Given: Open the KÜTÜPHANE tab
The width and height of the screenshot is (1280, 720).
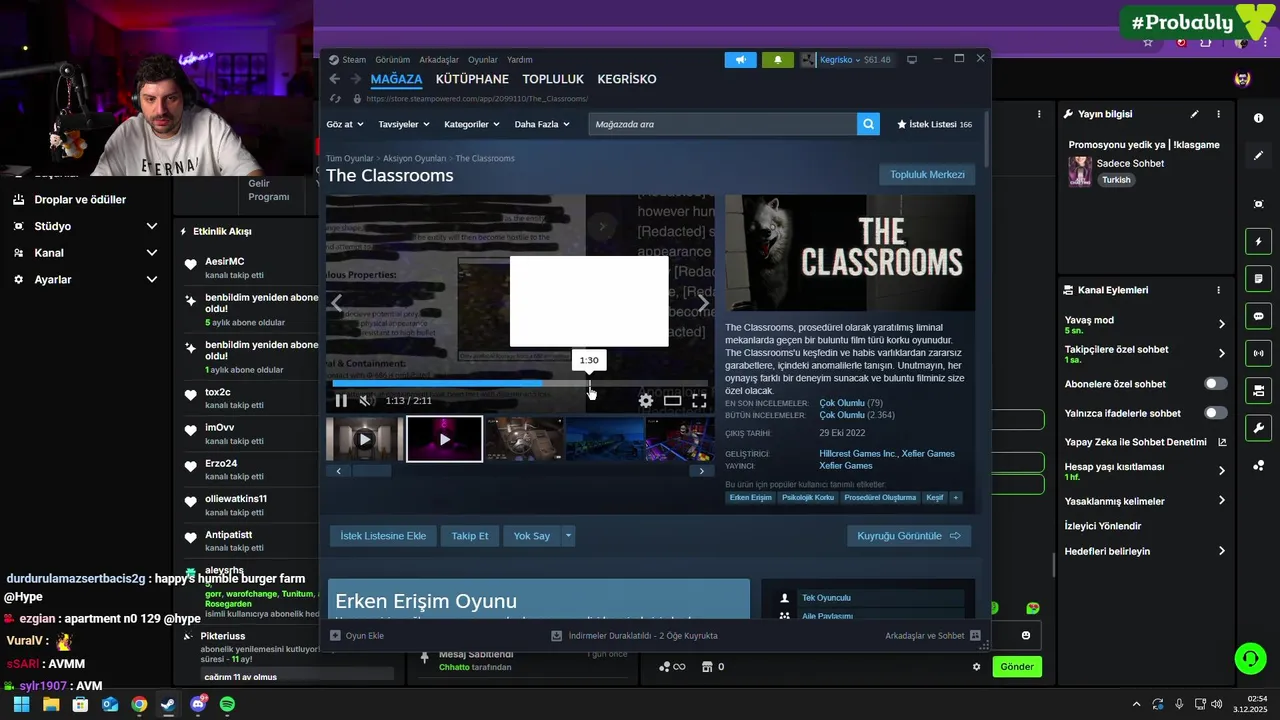Looking at the screenshot, I should [x=472, y=79].
